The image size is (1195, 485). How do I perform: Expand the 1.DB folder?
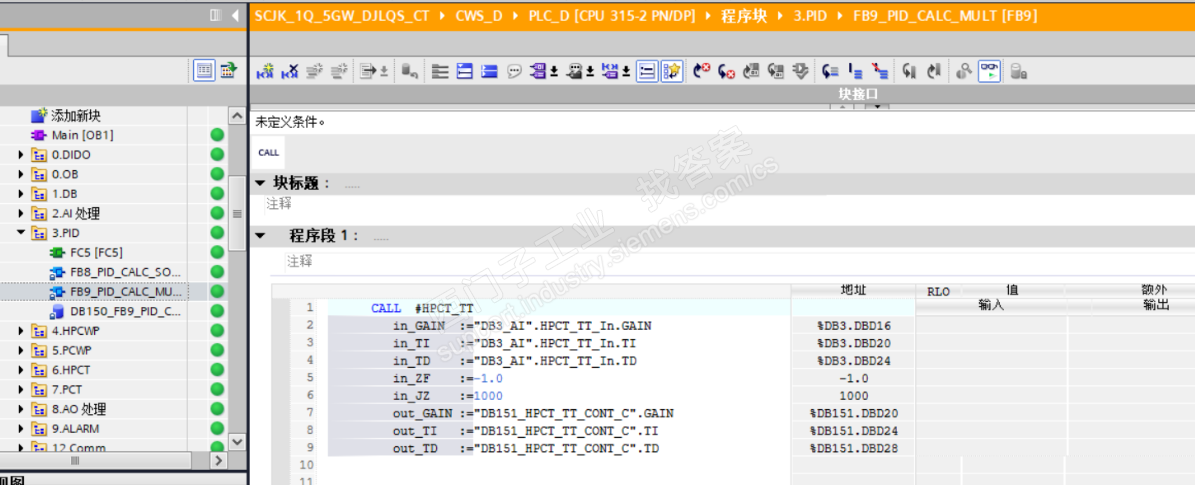(21, 194)
